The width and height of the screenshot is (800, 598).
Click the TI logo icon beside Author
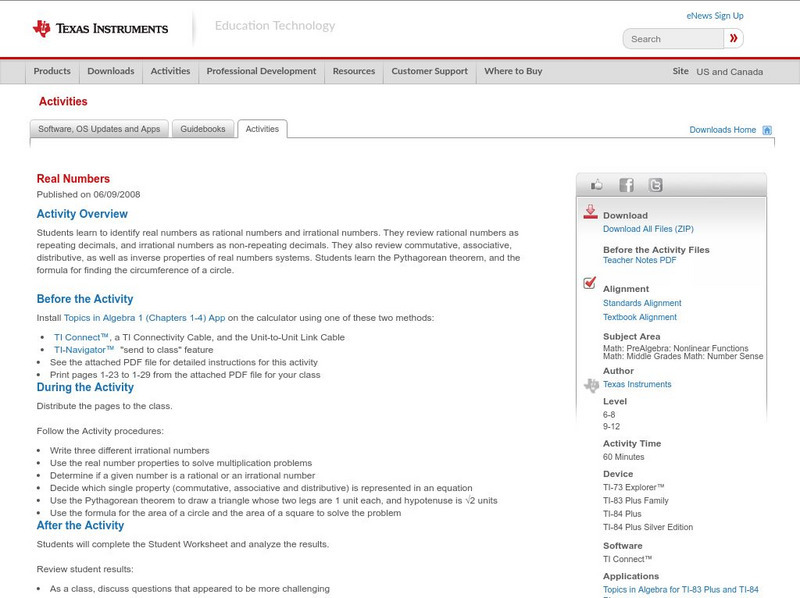(x=591, y=385)
